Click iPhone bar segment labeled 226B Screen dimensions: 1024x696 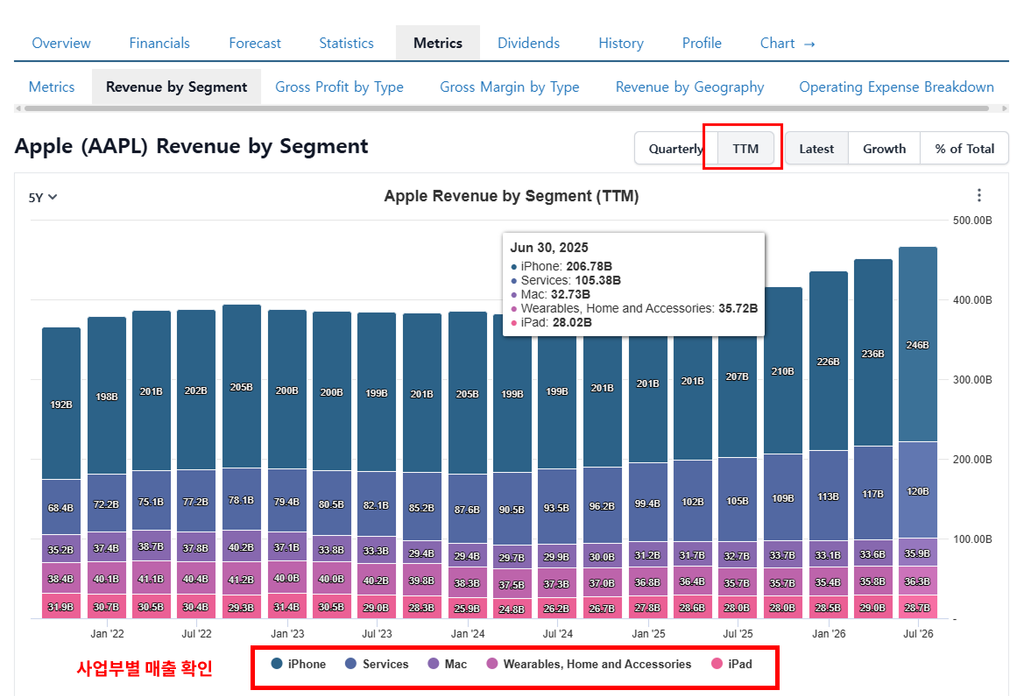pos(827,361)
